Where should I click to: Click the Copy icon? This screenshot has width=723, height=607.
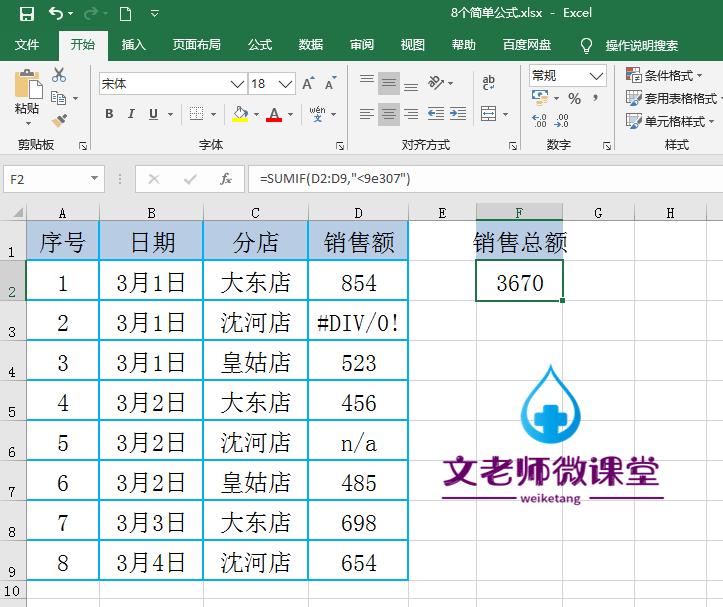[x=59, y=98]
